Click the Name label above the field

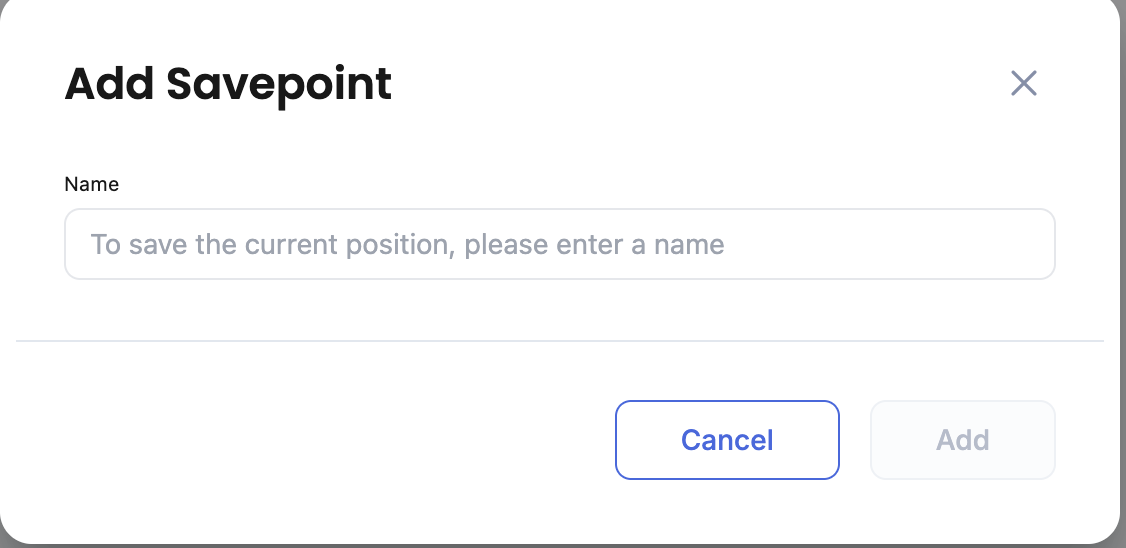(91, 184)
